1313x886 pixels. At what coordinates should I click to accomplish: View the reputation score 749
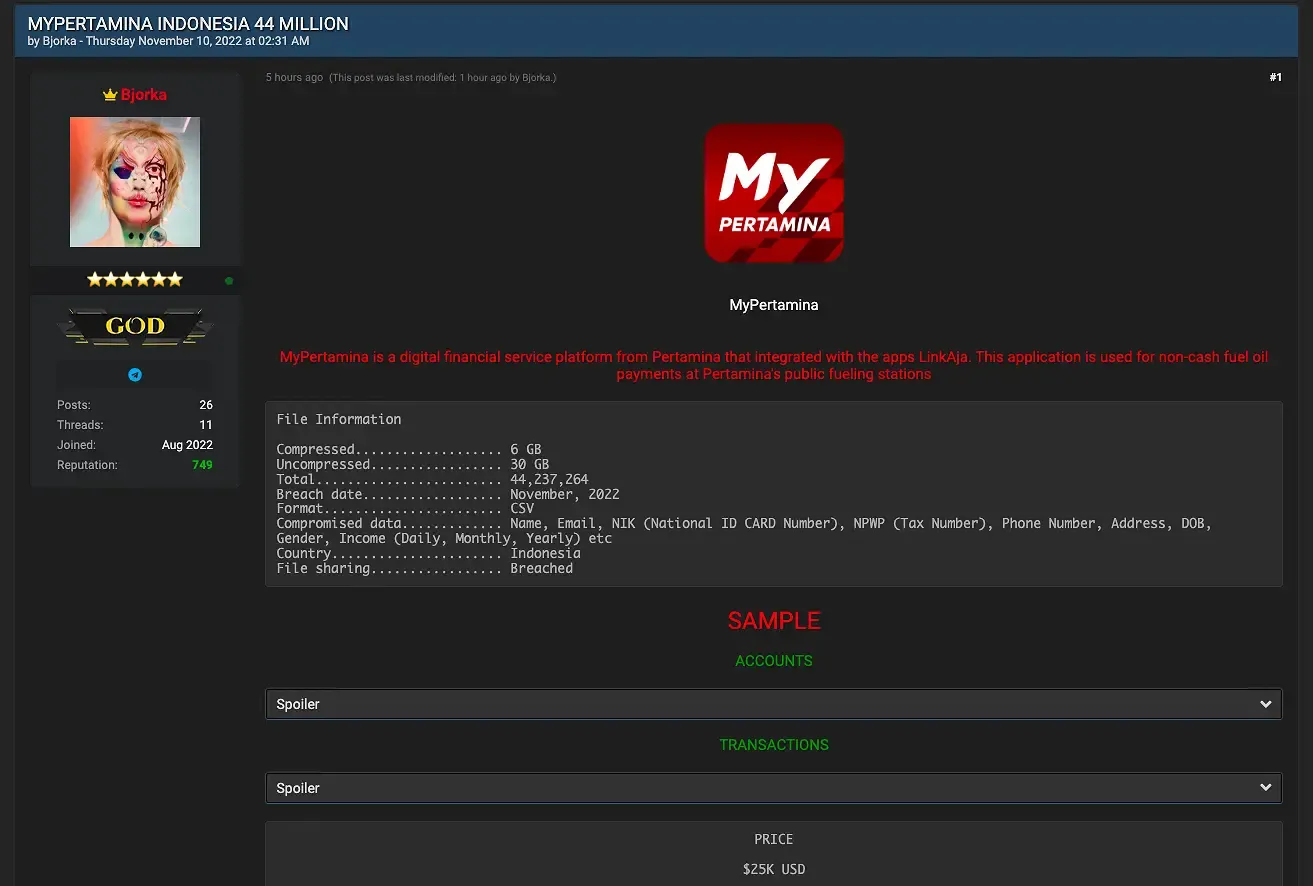pos(202,465)
